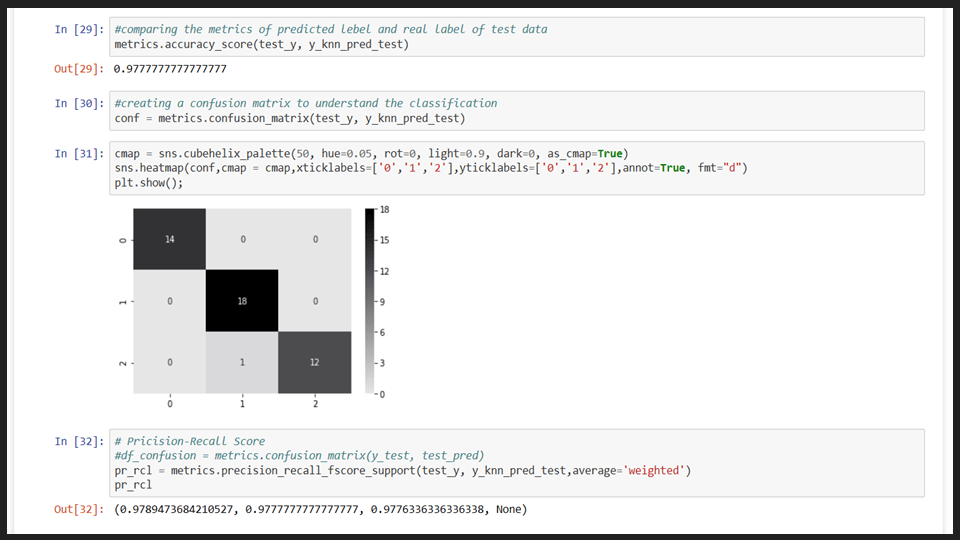Click the 0.9777777777777777 accuracy output
The image size is (960, 540).
(170, 69)
